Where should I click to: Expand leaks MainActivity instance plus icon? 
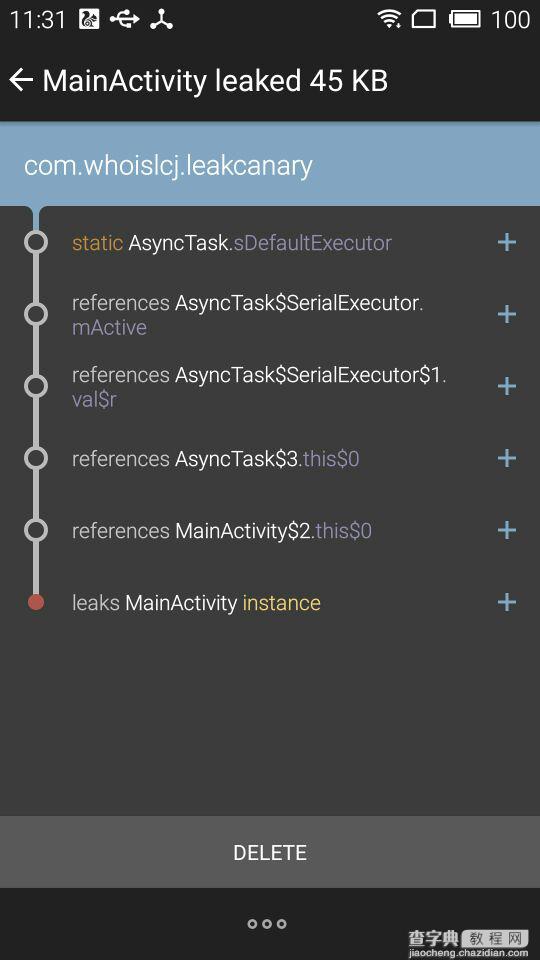tap(506, 602)
